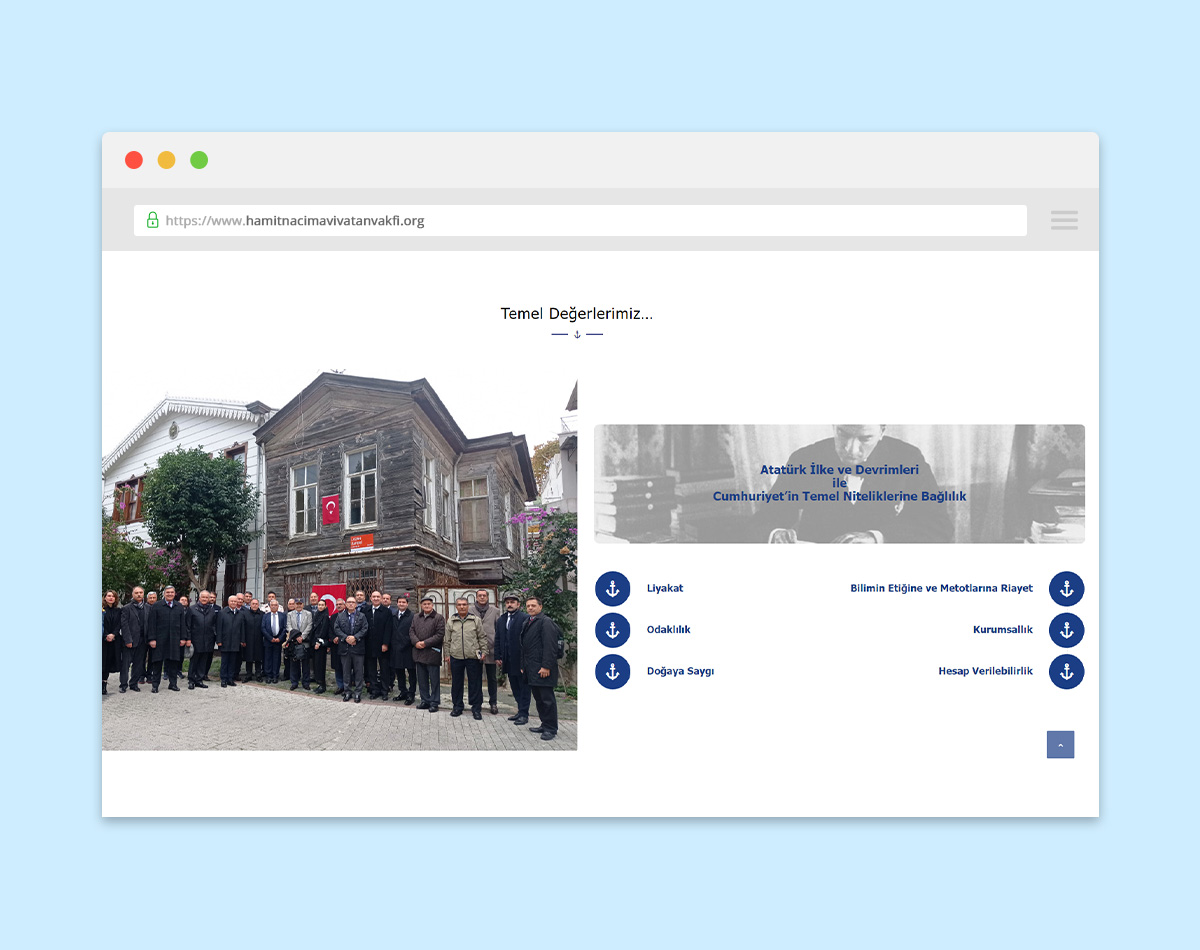Jump back to top with the arrow button
This screenshot has height=950, width=1200.
1060,745
